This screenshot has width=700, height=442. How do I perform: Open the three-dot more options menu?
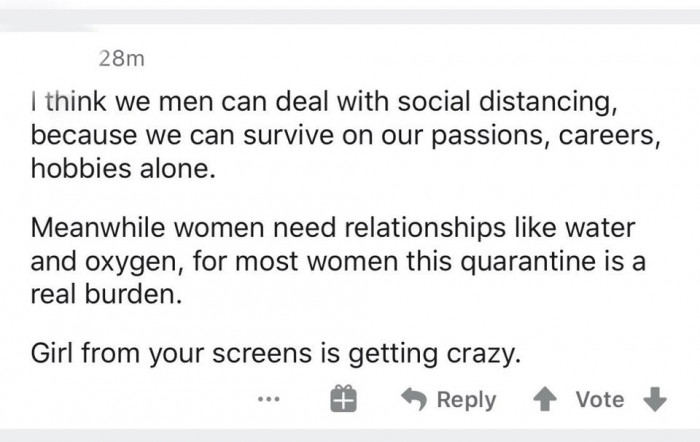tap(267, 400)
